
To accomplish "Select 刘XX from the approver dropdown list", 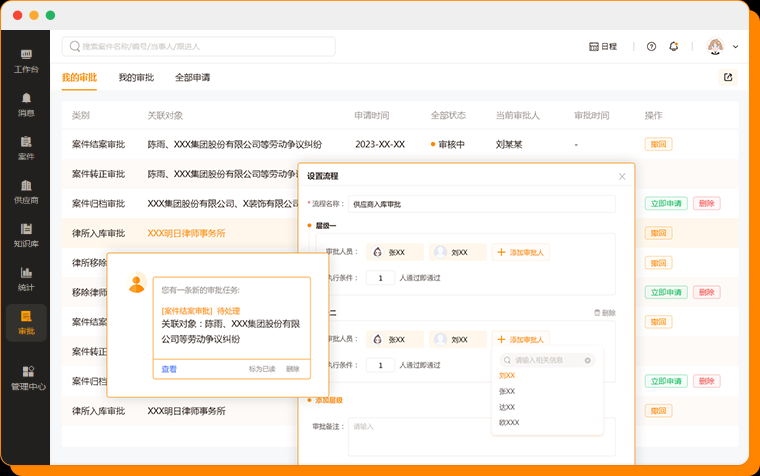I will 507,376.
